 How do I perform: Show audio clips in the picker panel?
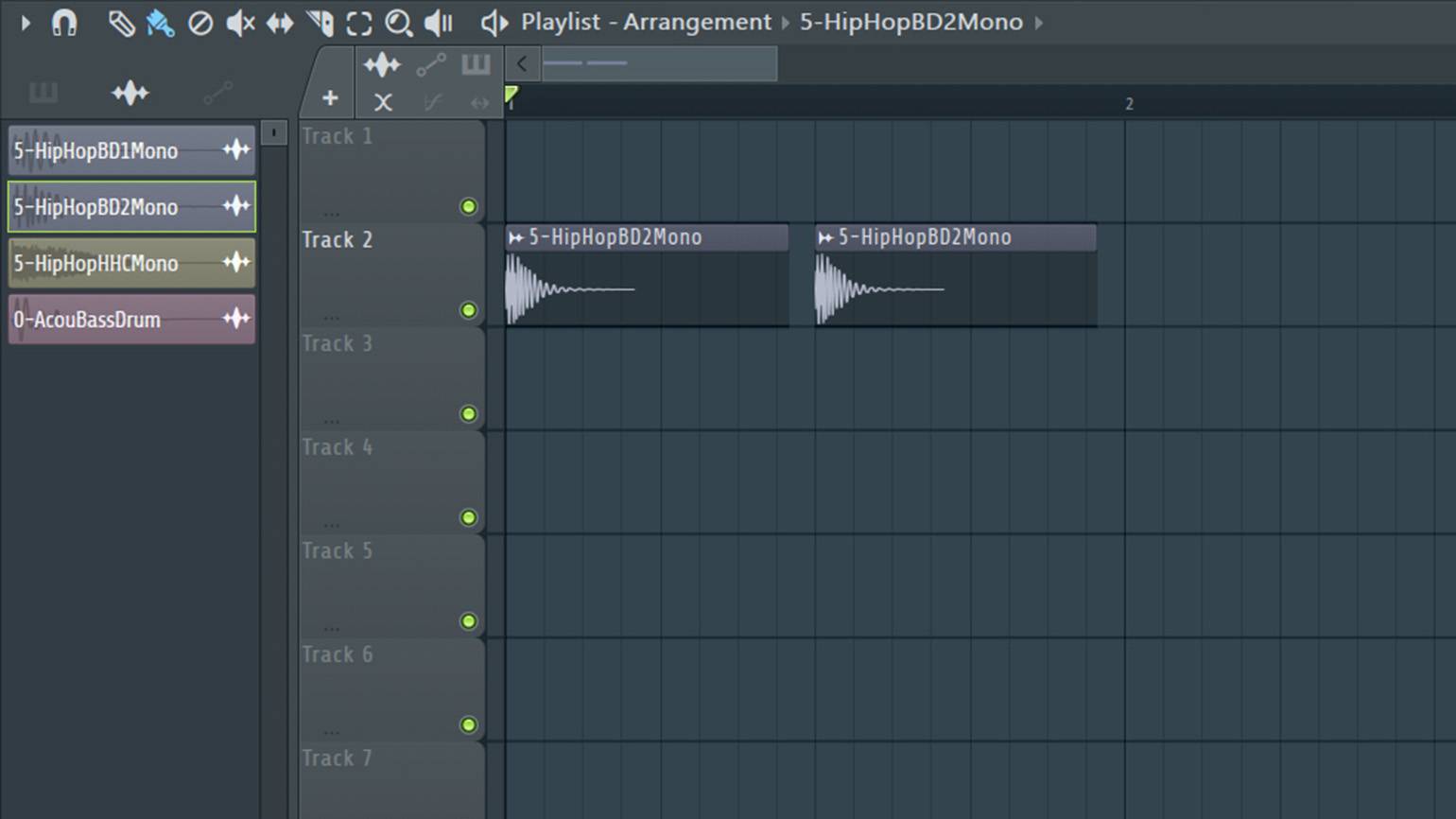[130, 93]
